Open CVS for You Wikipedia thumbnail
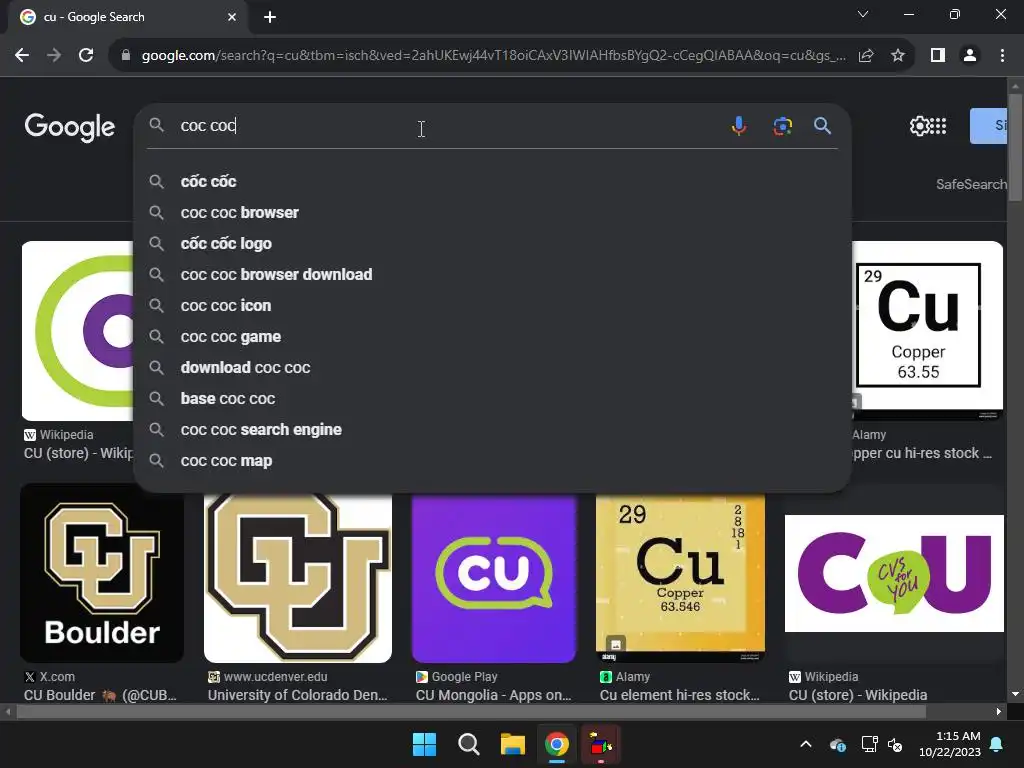This screenshot has height=768, width=1024. pos(894,573)
